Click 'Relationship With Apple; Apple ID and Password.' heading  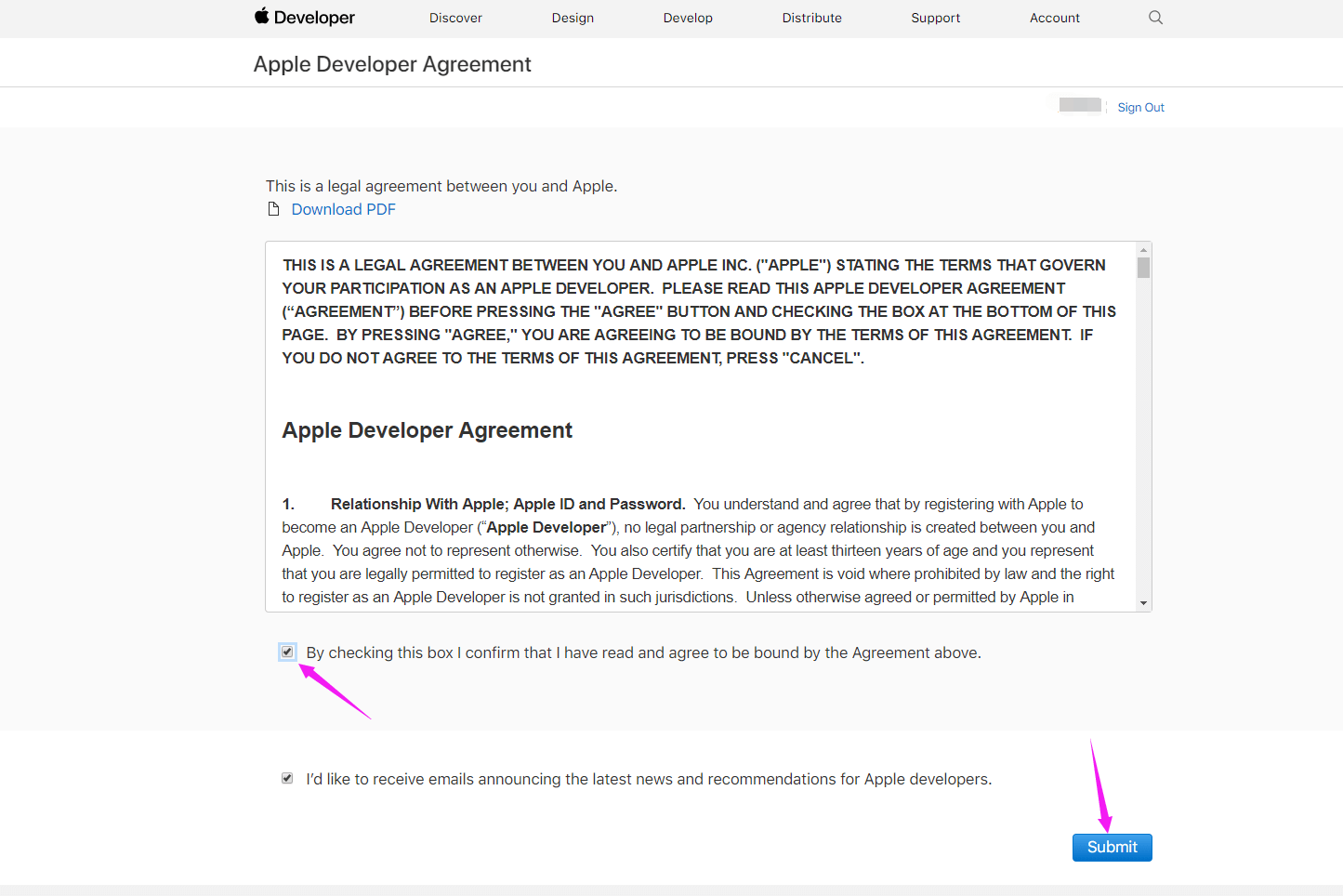(507, 504)
